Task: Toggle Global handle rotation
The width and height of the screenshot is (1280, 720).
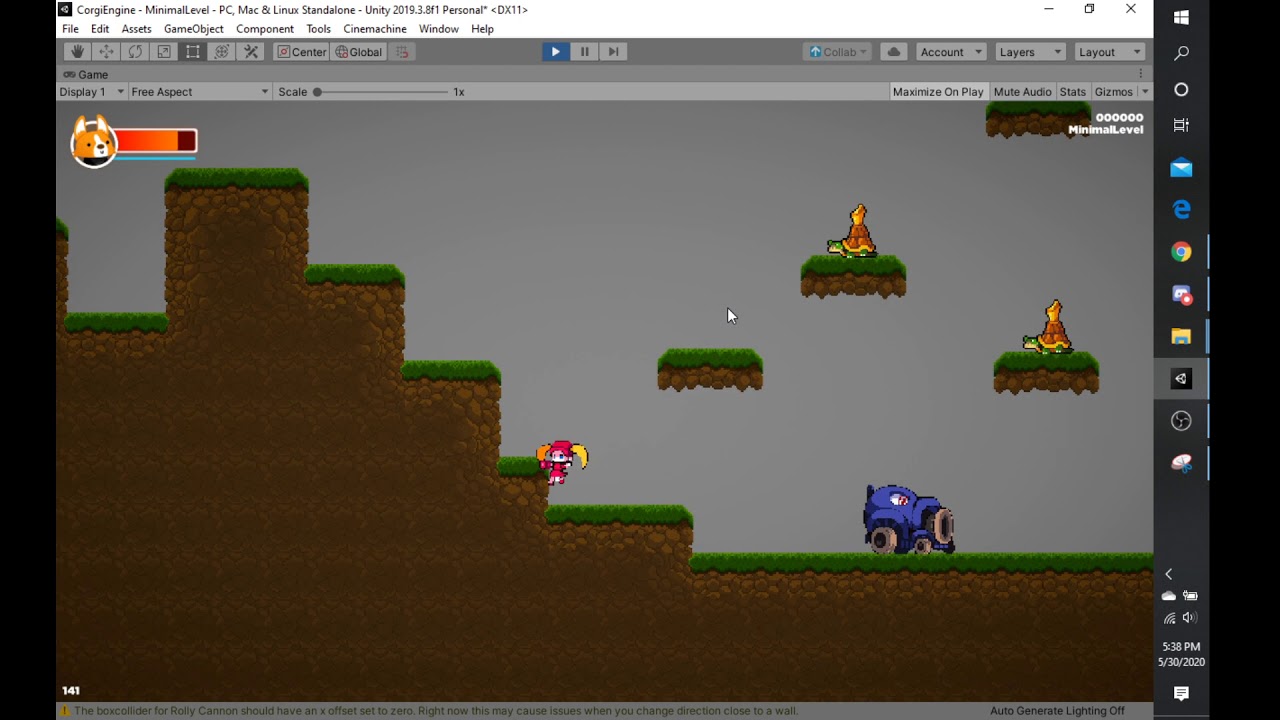Action: [x=359, y=52]
